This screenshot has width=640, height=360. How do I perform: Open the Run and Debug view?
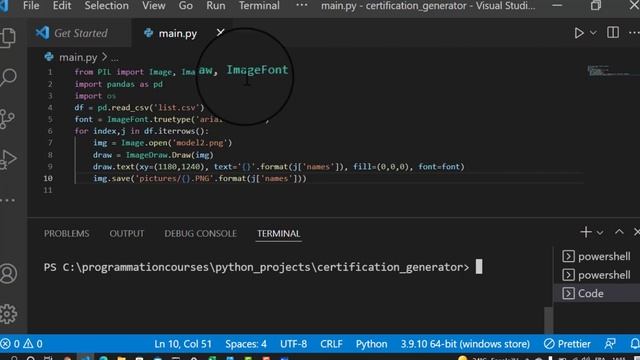[8, 159]
